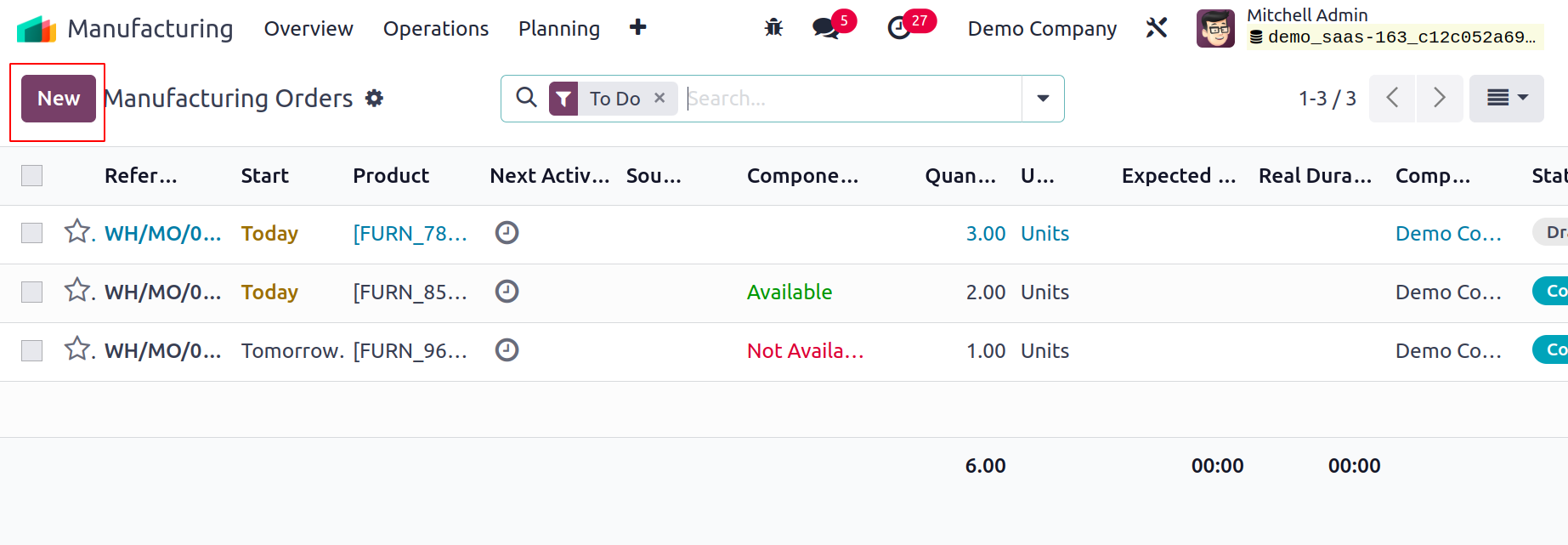Click the New button
Viewport: 1568px width, 545px height.
click(59, 99)
